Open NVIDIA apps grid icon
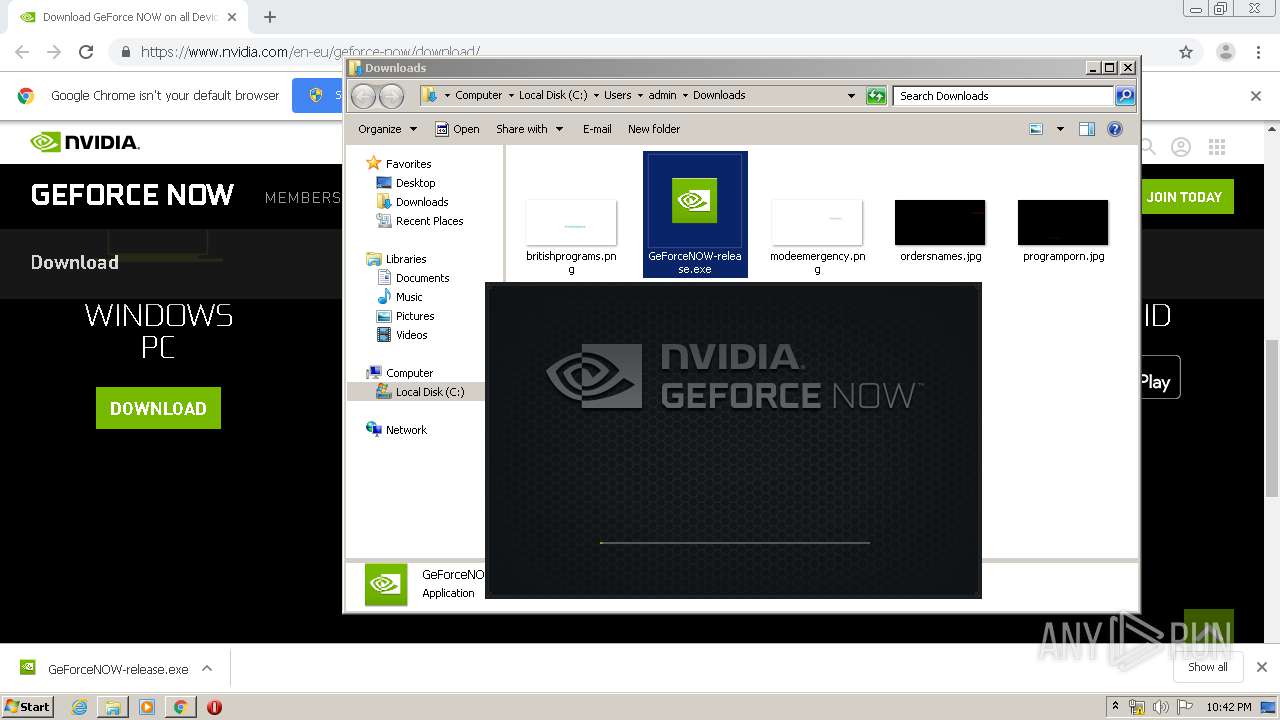 coord(1217,147)
